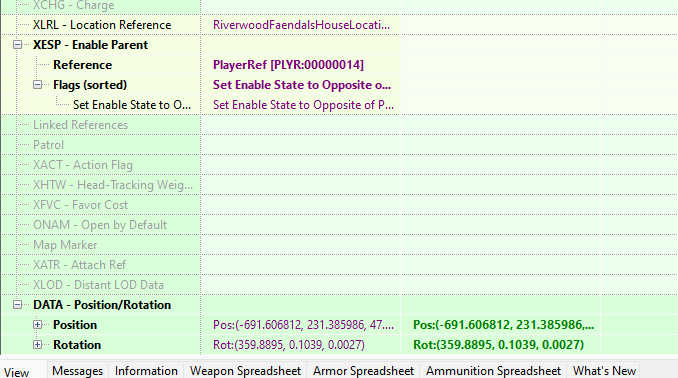Select the purple Pos:(-691.606812, 231.385986, 47.... value
The image size is (678, 378).
point(303,325)
